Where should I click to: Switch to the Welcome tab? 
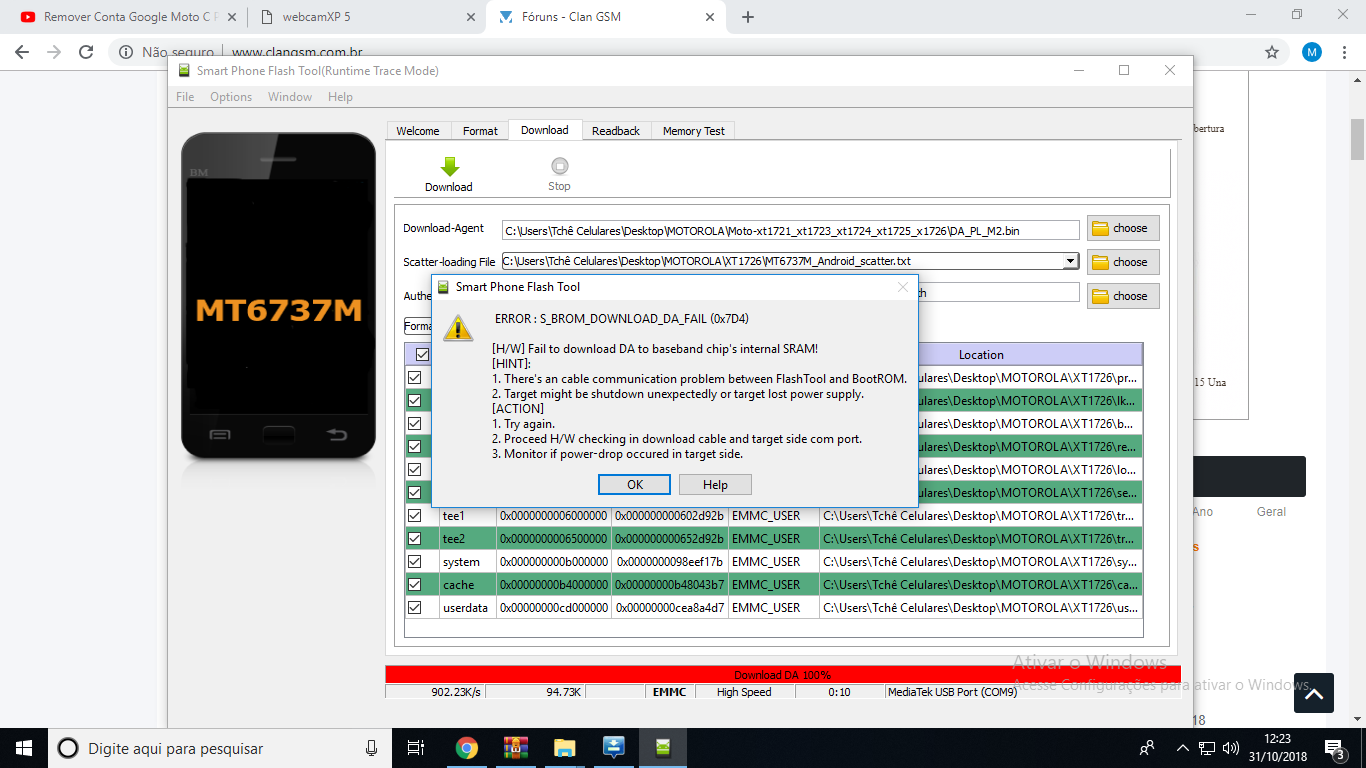click(418, 131)
